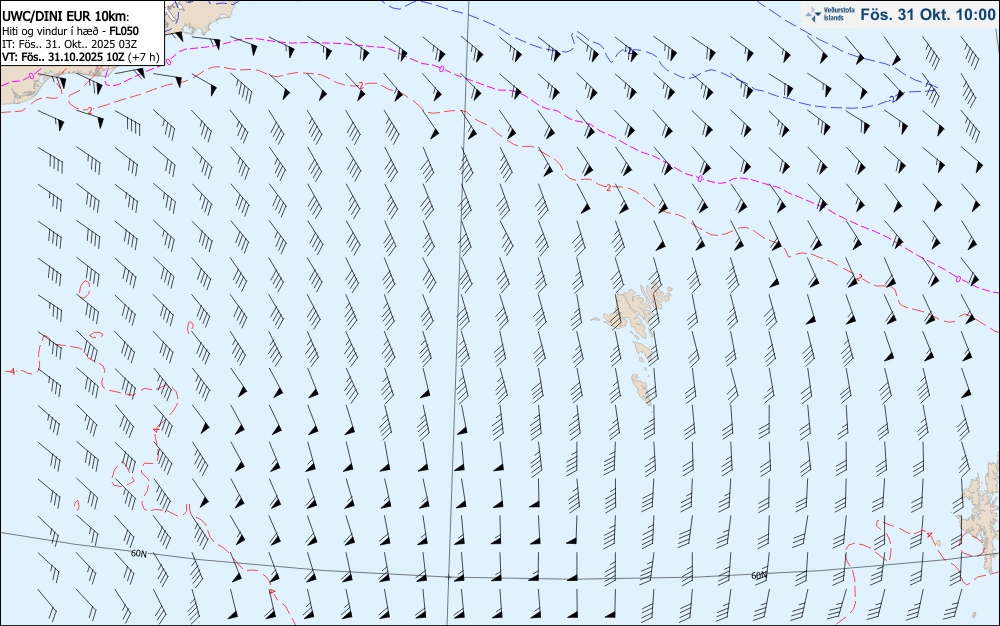
Task: Click the timestamp Fös. 31 Okt. 10:00
Action: tap(927, 14)
